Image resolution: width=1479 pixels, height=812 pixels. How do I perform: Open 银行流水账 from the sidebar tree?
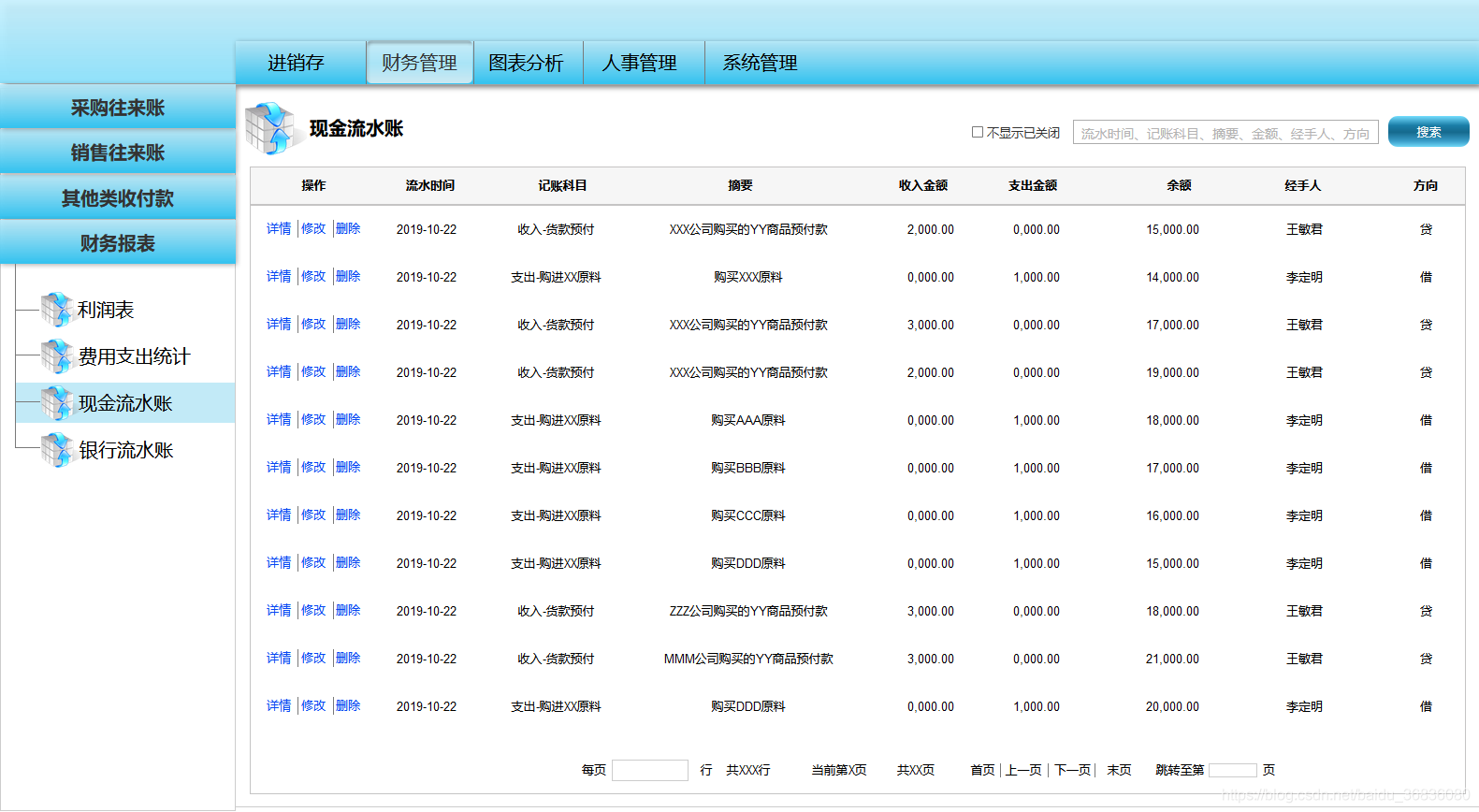coord(125,450)
